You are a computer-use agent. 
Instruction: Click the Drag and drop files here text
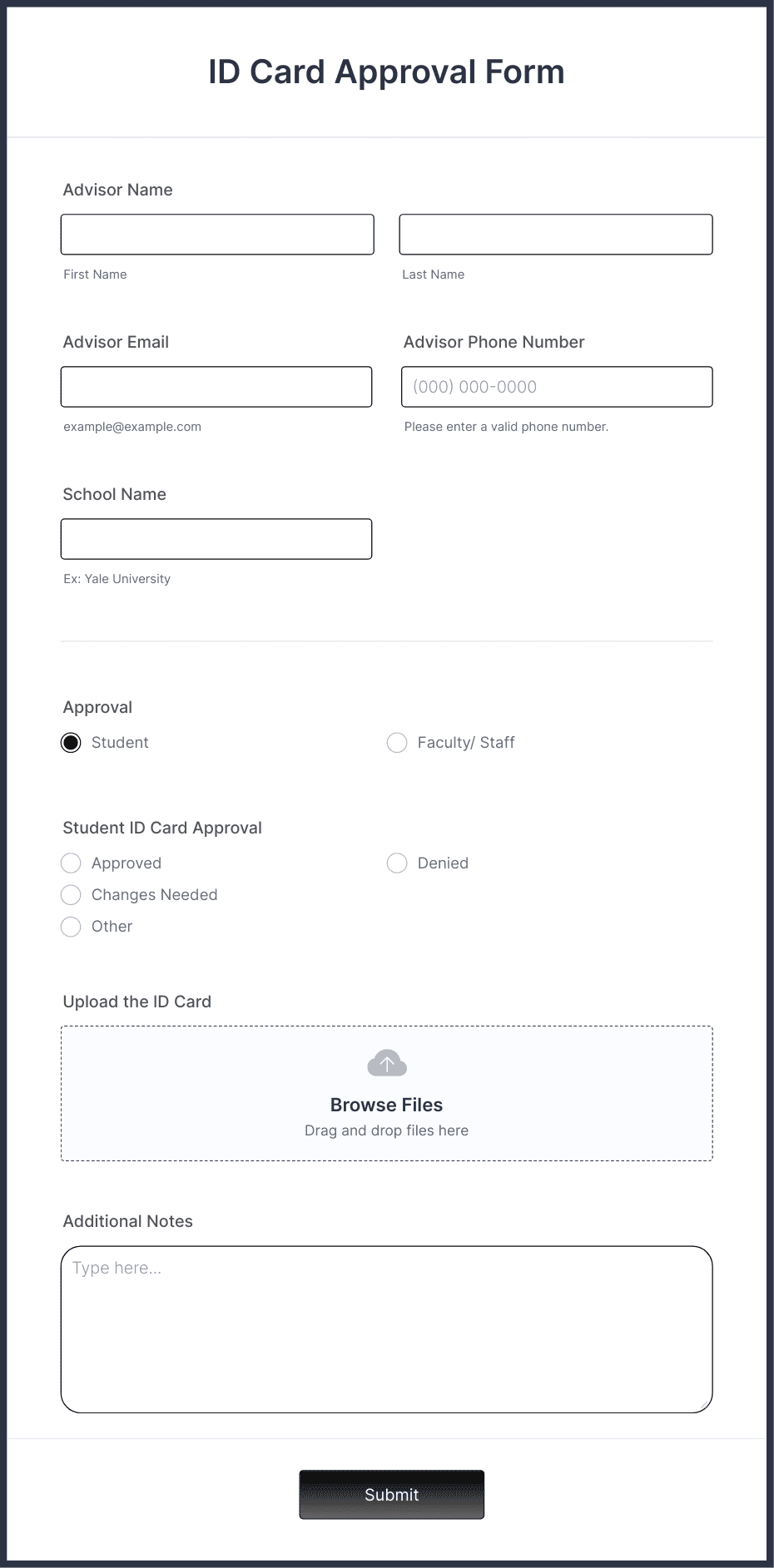coord(387,1130)
